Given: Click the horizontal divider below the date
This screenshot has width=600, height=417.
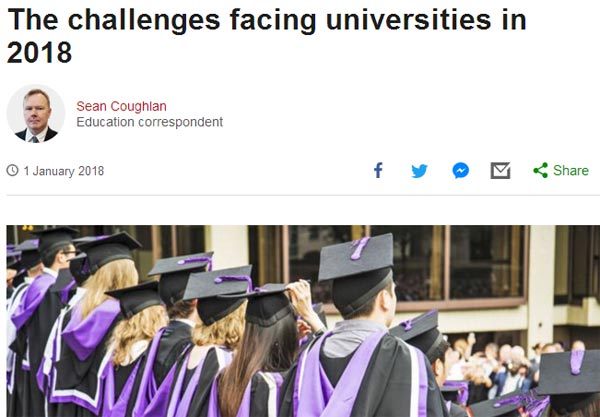Looking at the screenshot, I should pos(300,195).
